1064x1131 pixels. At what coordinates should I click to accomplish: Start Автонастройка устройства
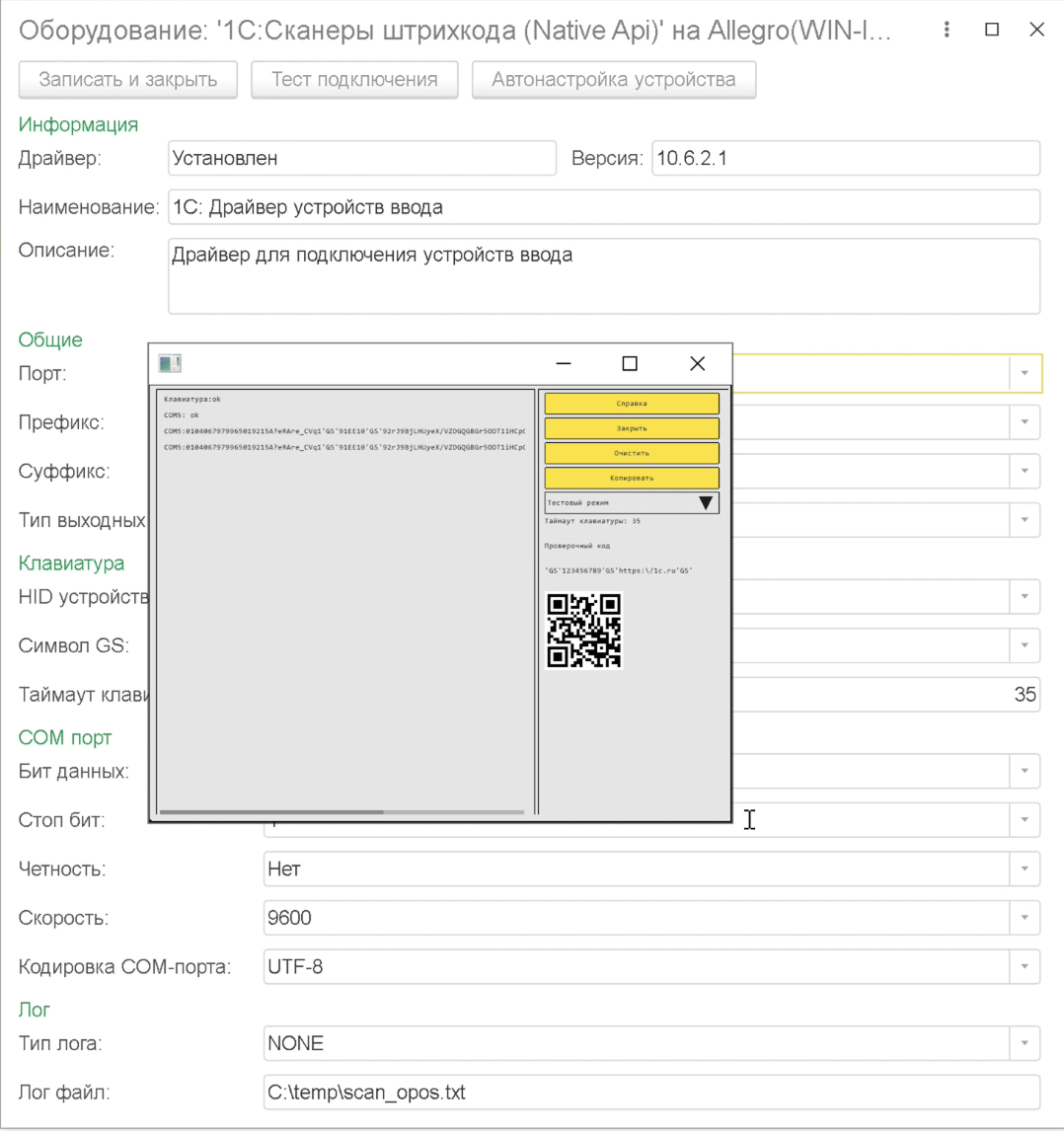tap(613, 80)
